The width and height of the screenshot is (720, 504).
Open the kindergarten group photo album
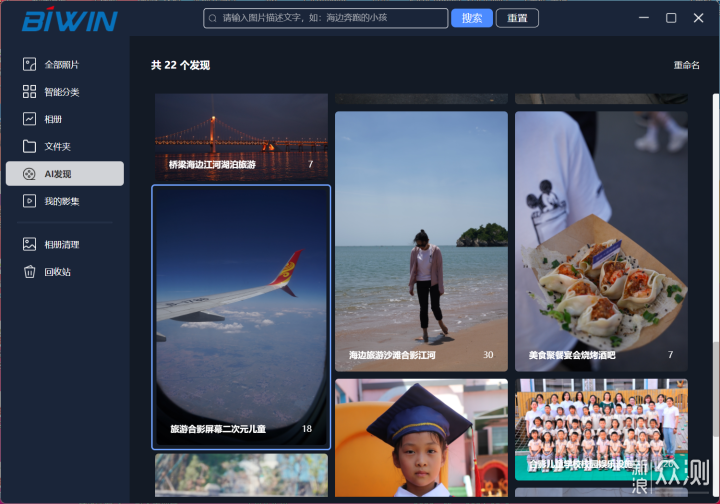[x=601, y=430]
